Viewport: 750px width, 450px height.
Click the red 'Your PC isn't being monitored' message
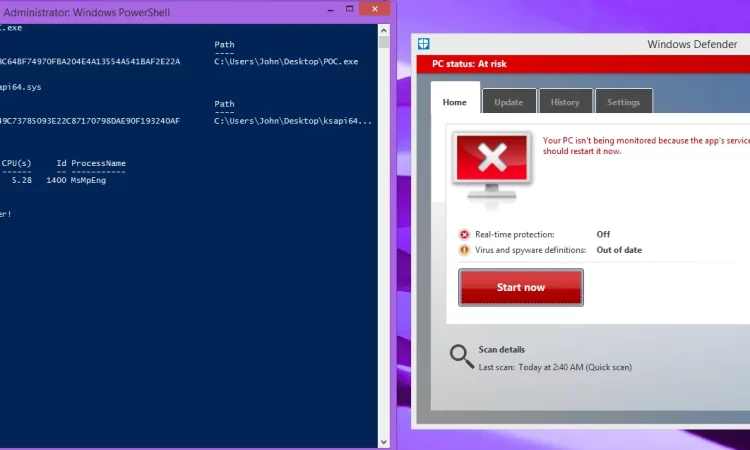[646, 146]
